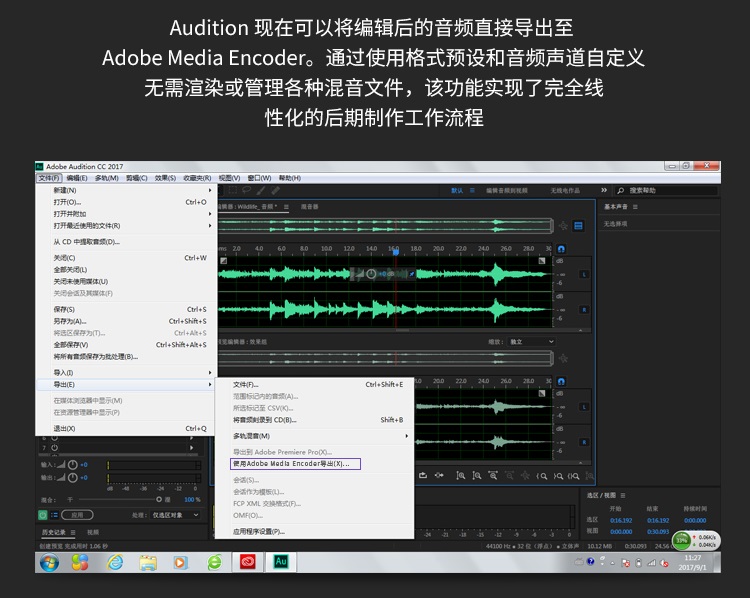Click the fade-out handle on the upper waveform
The image size is (750, 598).
pos(542,261)
